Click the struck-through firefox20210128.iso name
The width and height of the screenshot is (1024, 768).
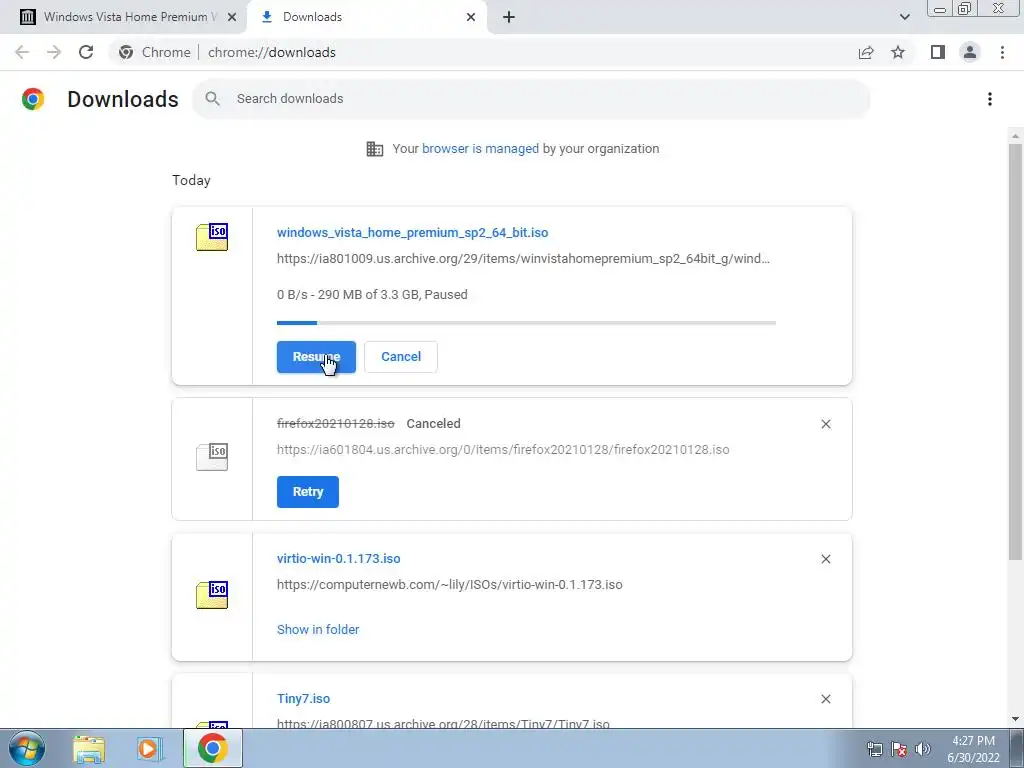tap(336, 424)
